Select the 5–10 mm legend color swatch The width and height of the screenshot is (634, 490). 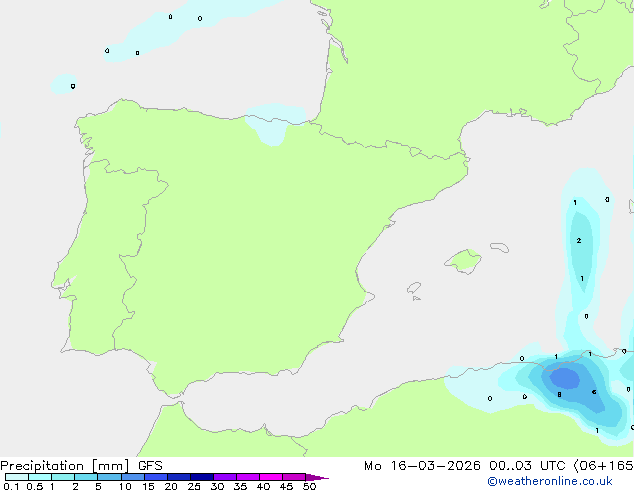click(109, 477)
